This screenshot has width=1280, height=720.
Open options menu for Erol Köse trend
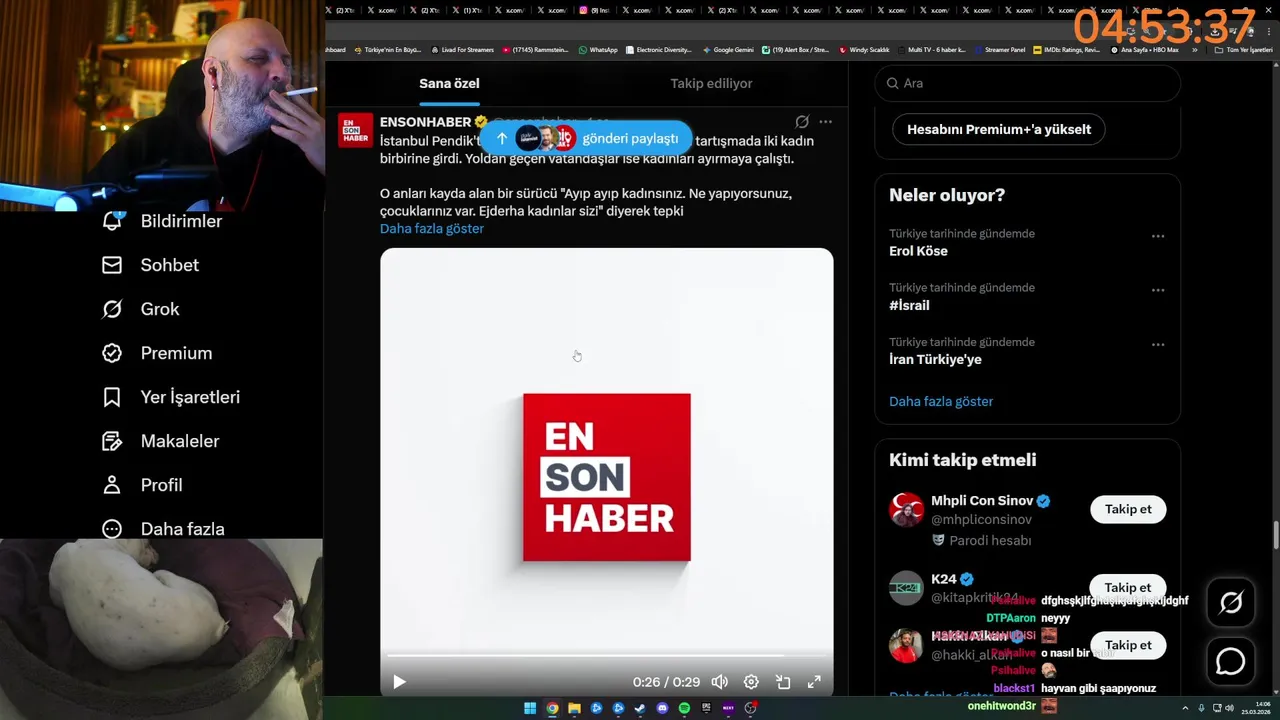1158,236
